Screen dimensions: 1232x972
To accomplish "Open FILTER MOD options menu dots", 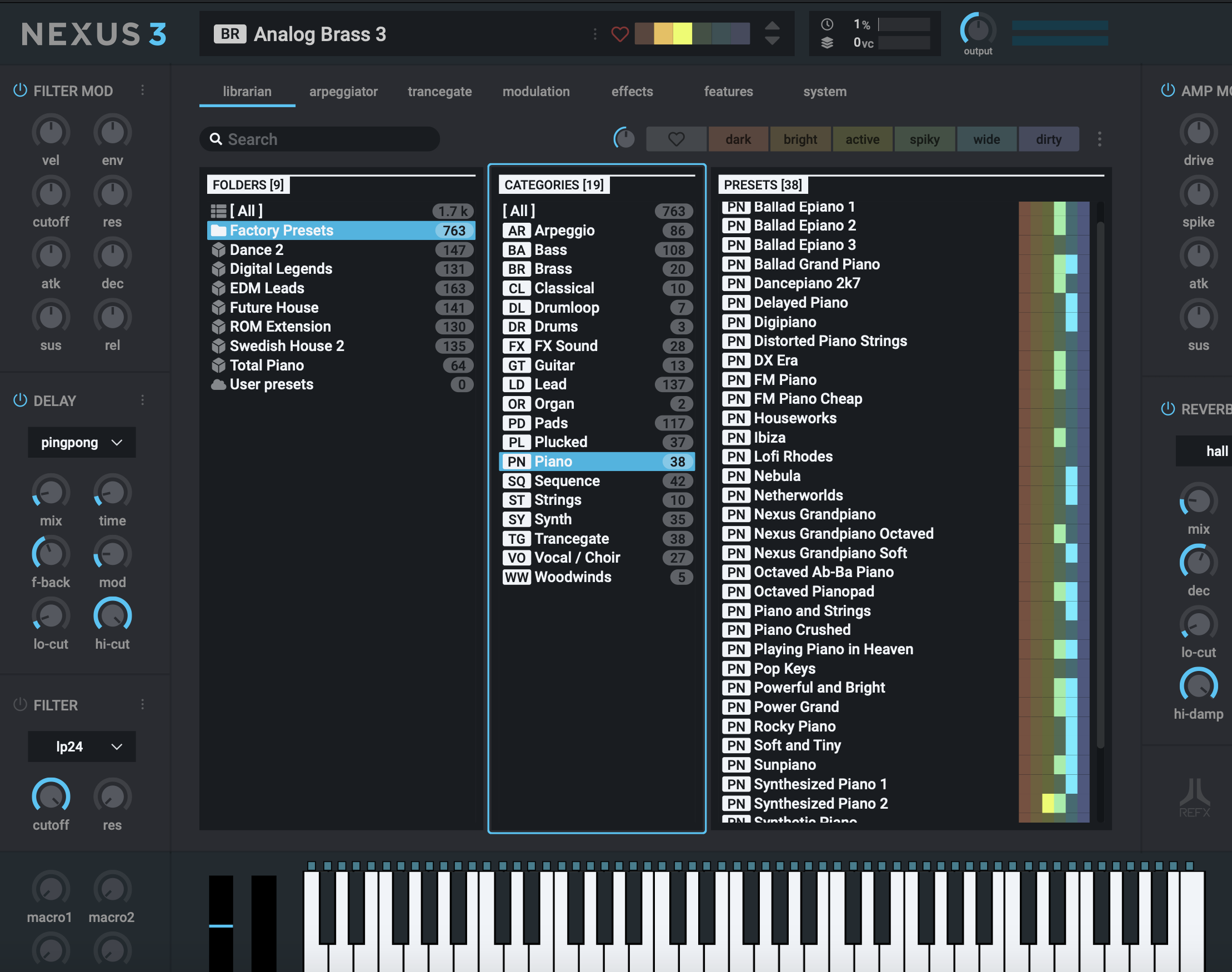I will click(x=142, y=90).
